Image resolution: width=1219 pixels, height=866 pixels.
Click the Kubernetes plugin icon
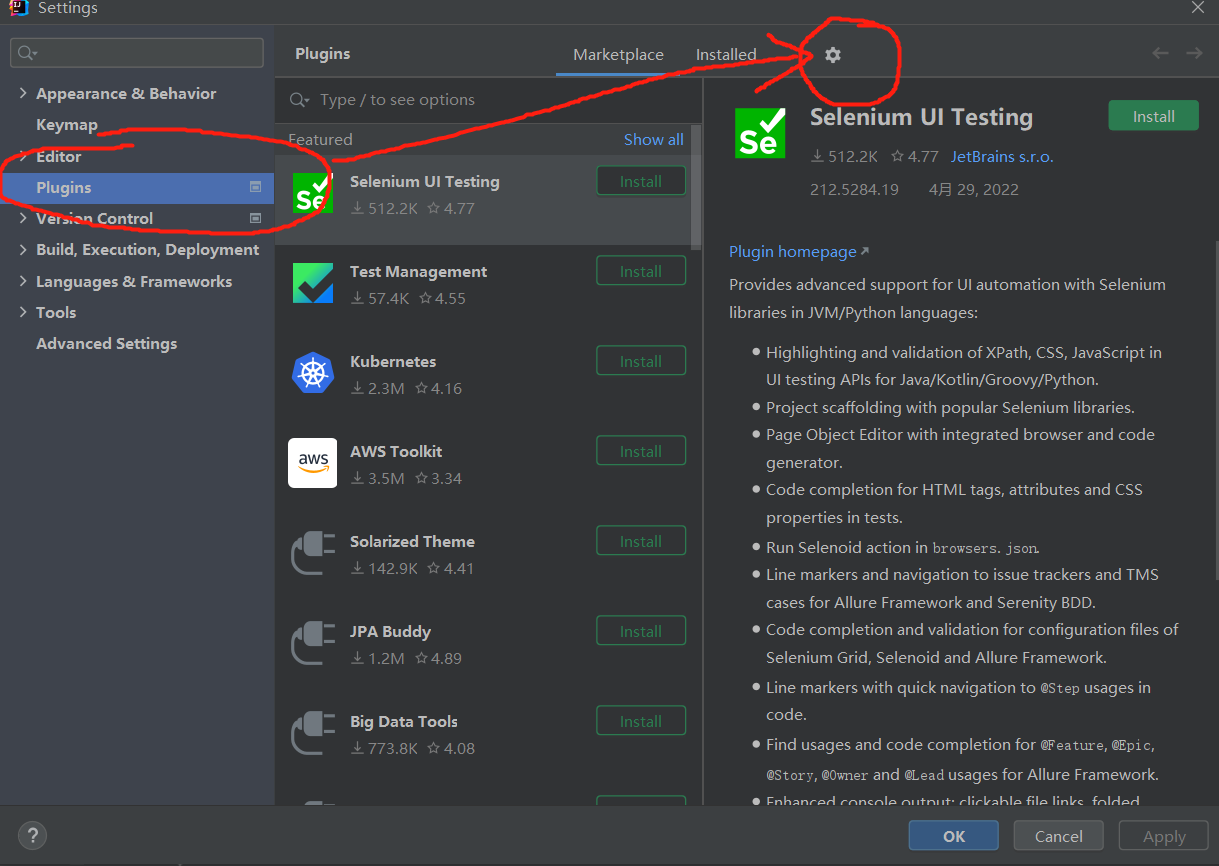(312, 373)
